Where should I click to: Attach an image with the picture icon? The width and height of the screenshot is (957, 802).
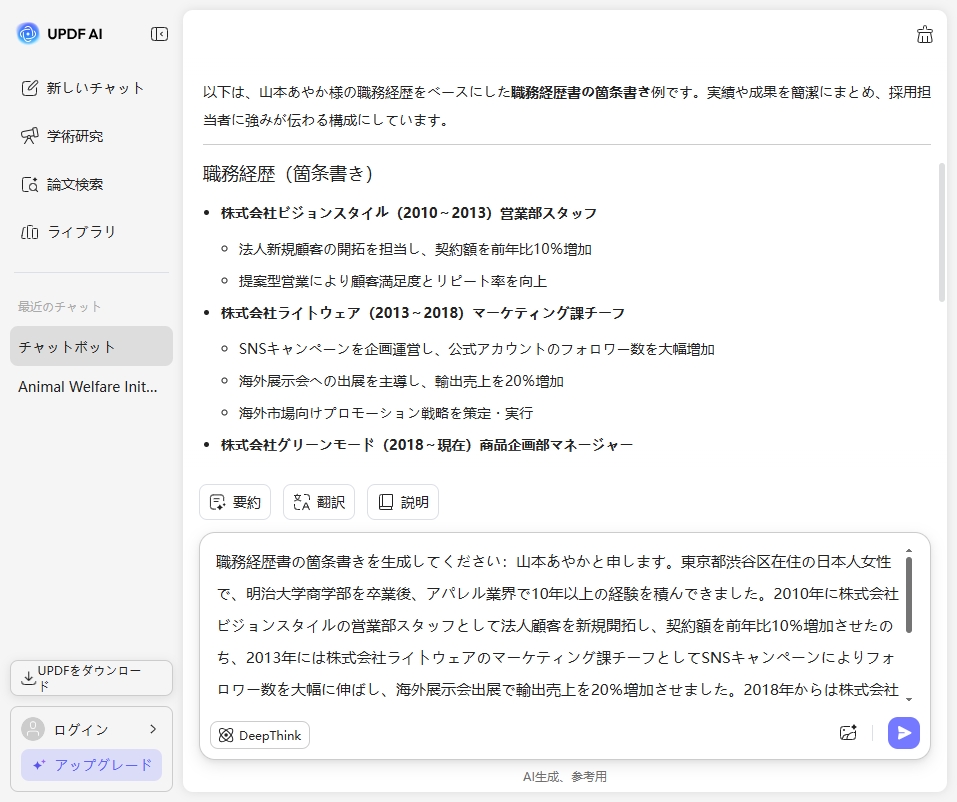(847, 733)
